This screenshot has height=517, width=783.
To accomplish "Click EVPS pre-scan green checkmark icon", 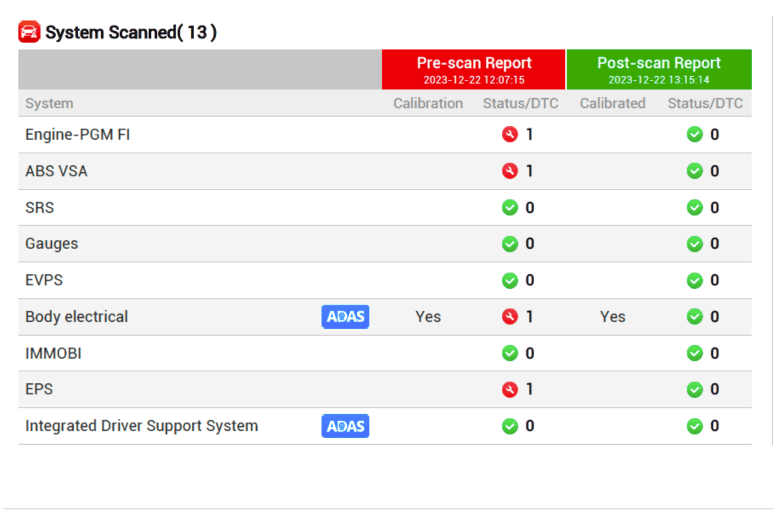I will 510,280.
